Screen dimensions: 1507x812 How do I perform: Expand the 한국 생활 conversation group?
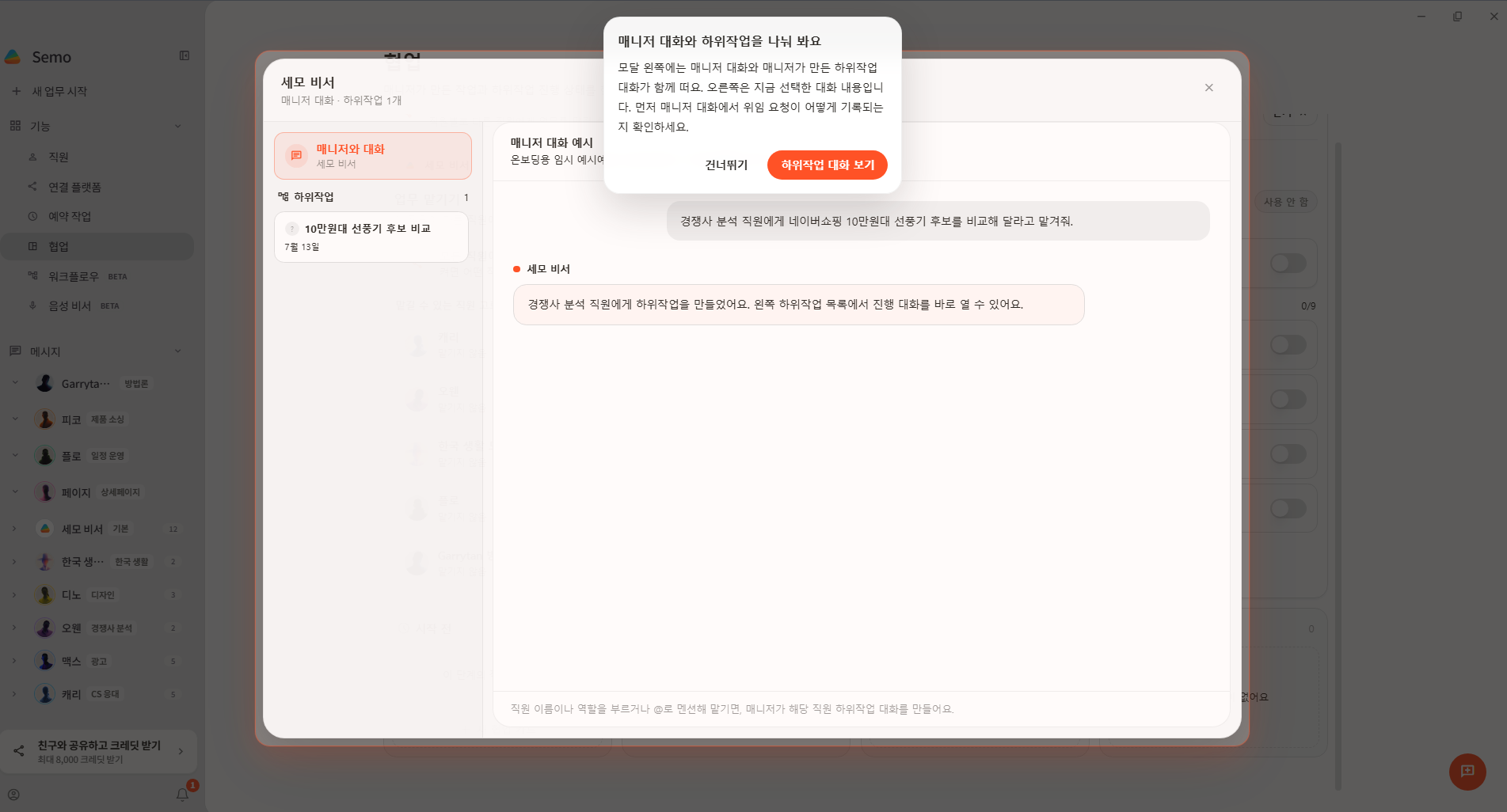tap(14, 562)
